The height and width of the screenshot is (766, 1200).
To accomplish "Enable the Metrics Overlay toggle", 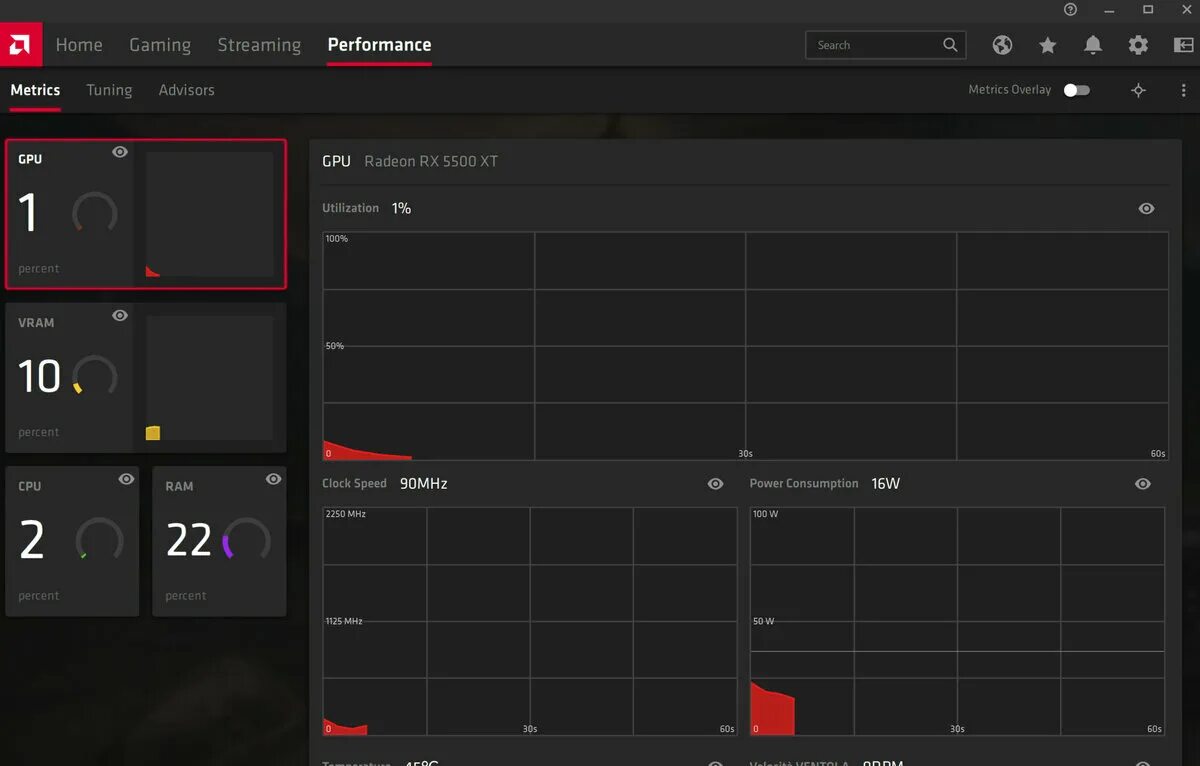I will [x=1077, y=89].
